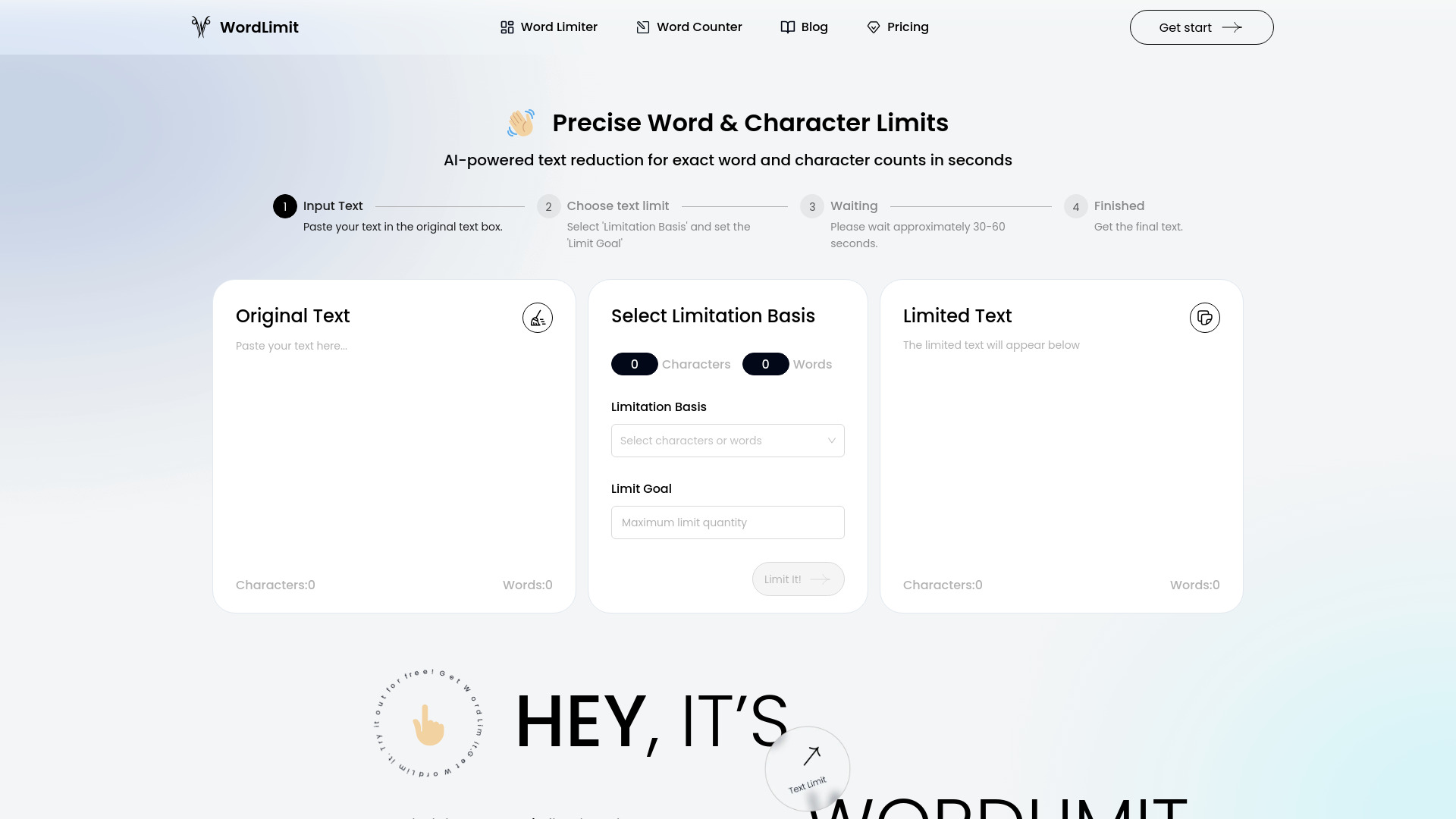The image size is (1456, 819).
Task: Toggle the Words limitation basis button
Action: (765, 363)
